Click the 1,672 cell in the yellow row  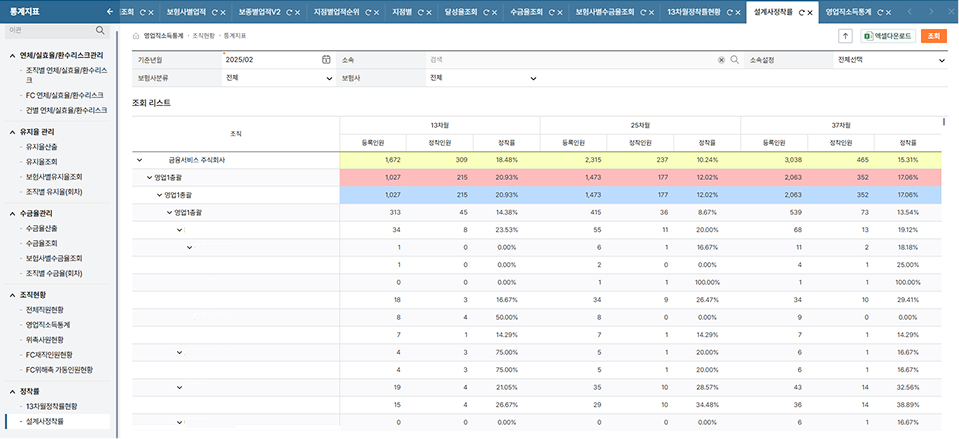pyautogui.click(x=372, y=160)
